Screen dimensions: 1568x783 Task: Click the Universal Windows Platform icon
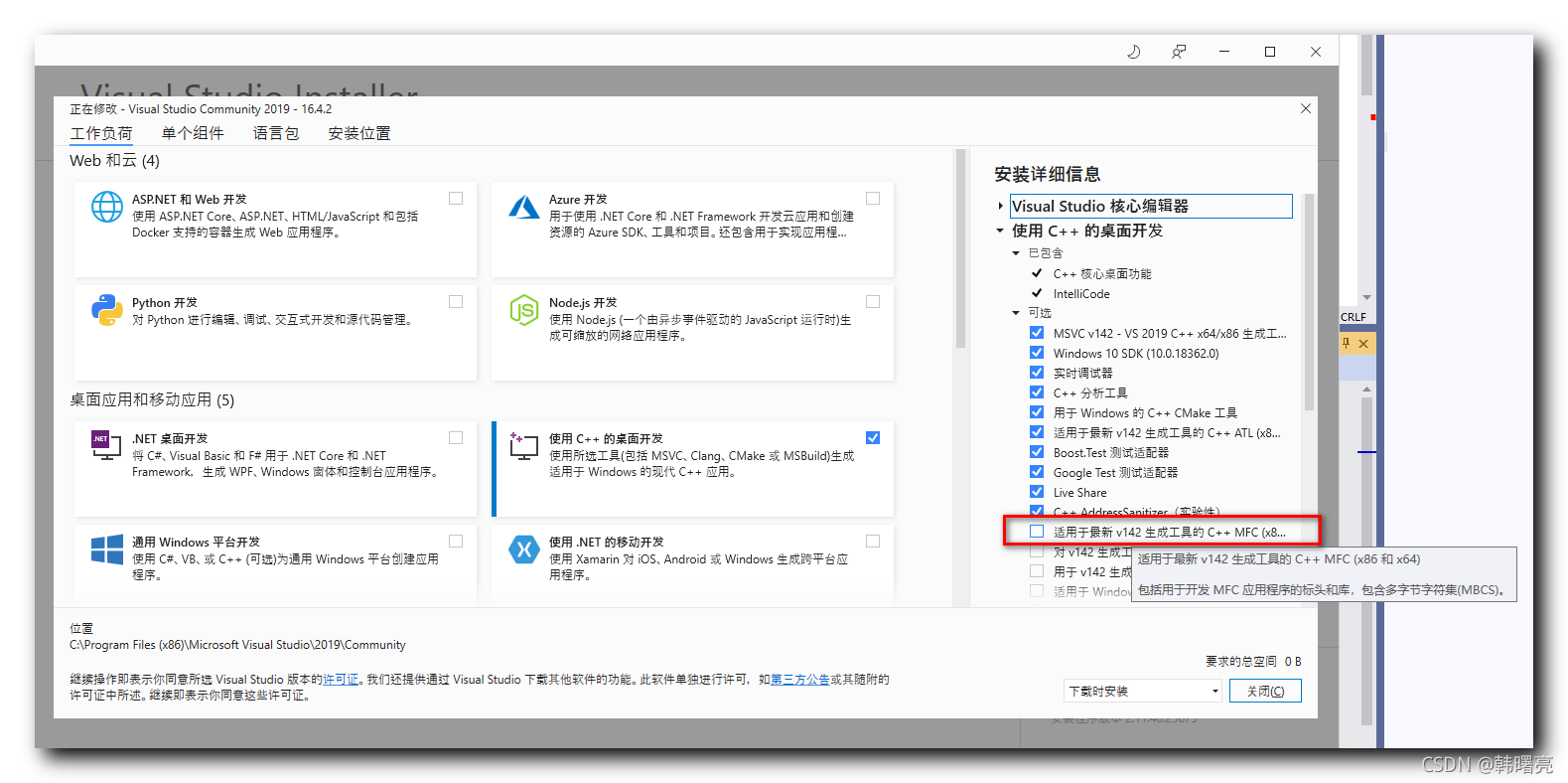(107, 549)
